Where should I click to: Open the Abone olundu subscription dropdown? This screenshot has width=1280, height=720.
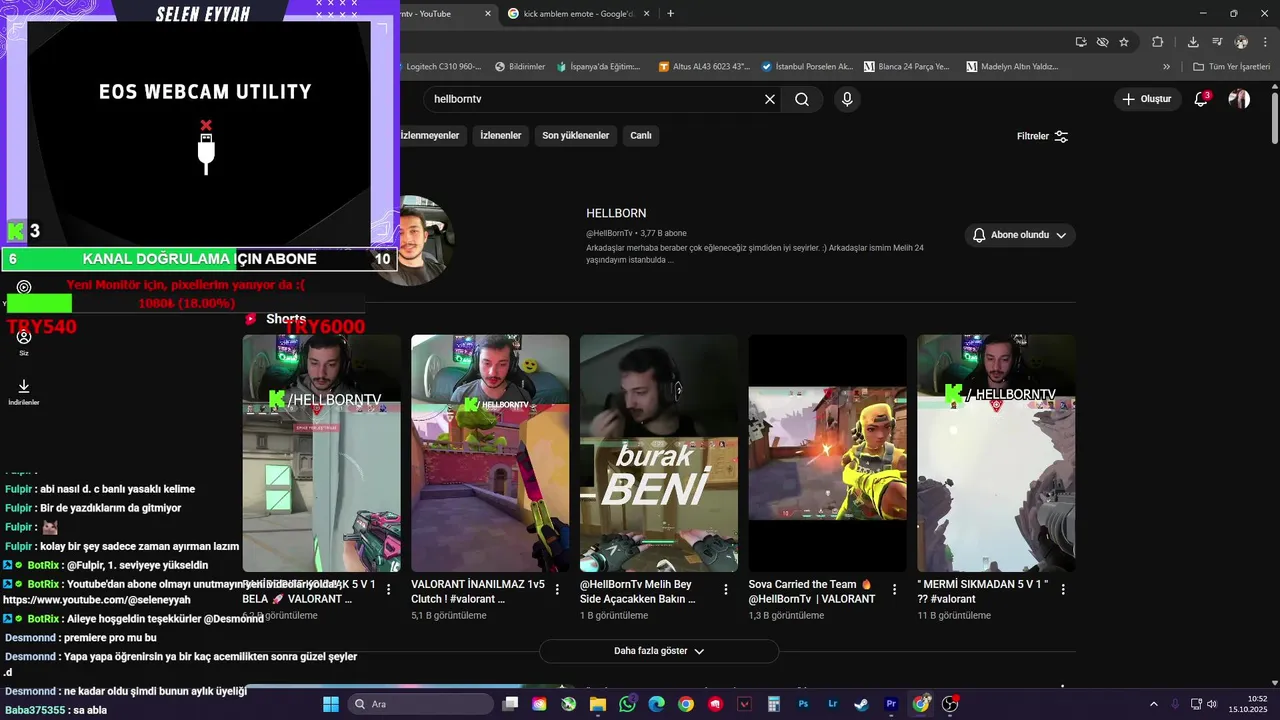[x=1020, y=235]
